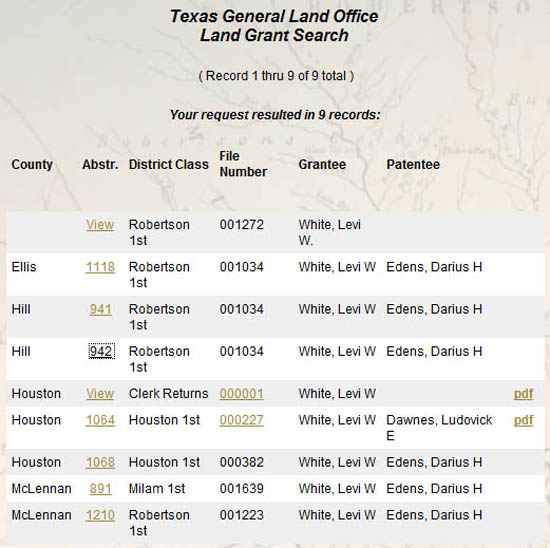Click the 'Texas General Land Office' heading

(x=274, y=16)
